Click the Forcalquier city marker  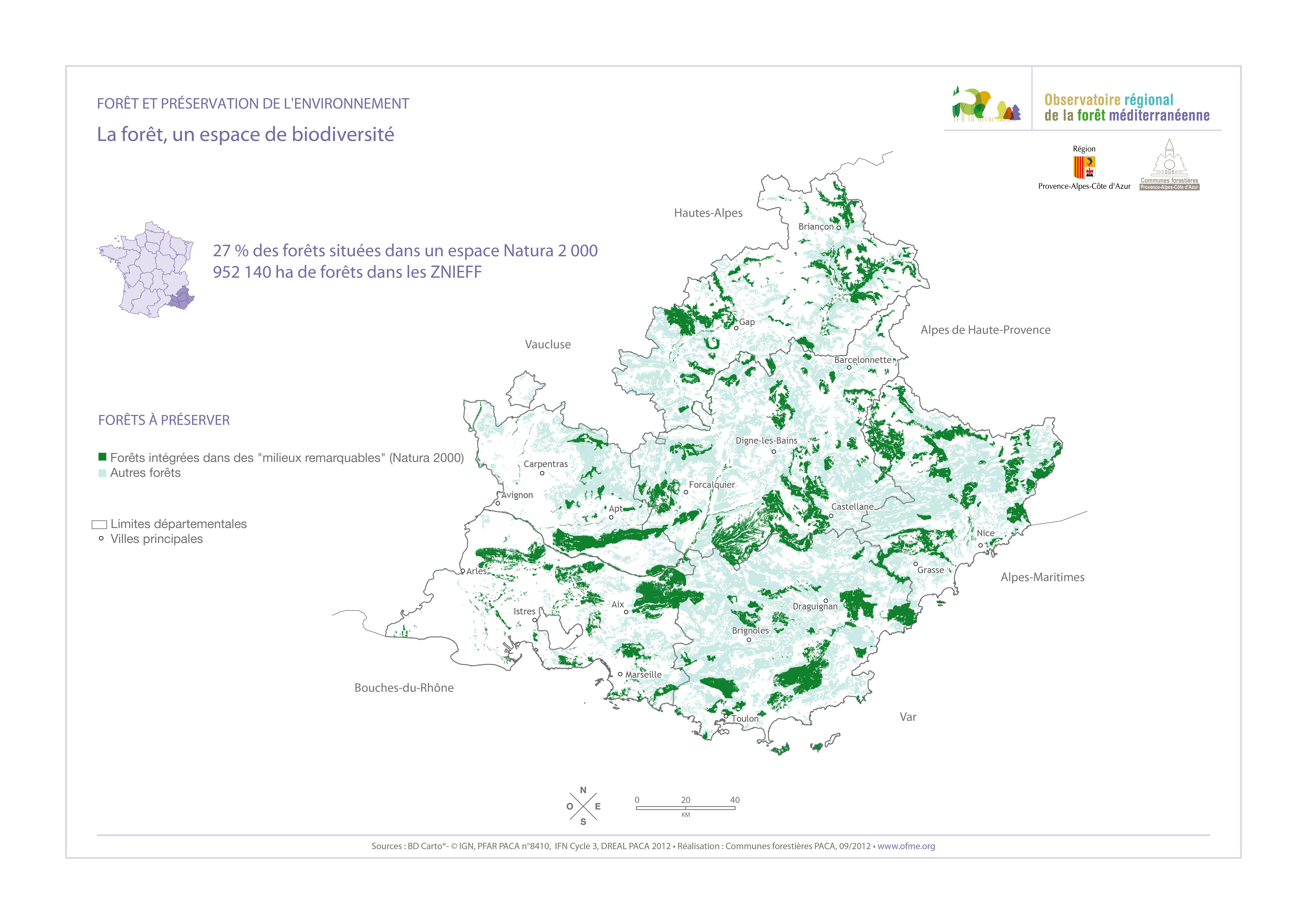(x=686, y=492)
